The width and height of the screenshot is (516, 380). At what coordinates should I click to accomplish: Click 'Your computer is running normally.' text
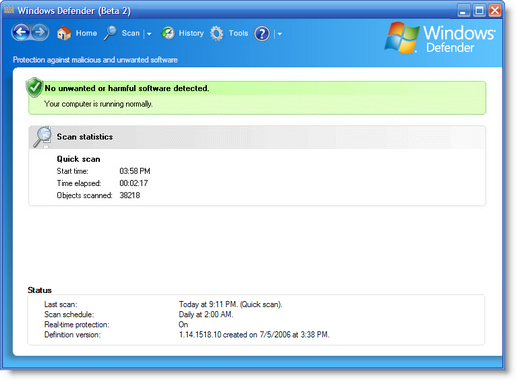click(98, 104)
